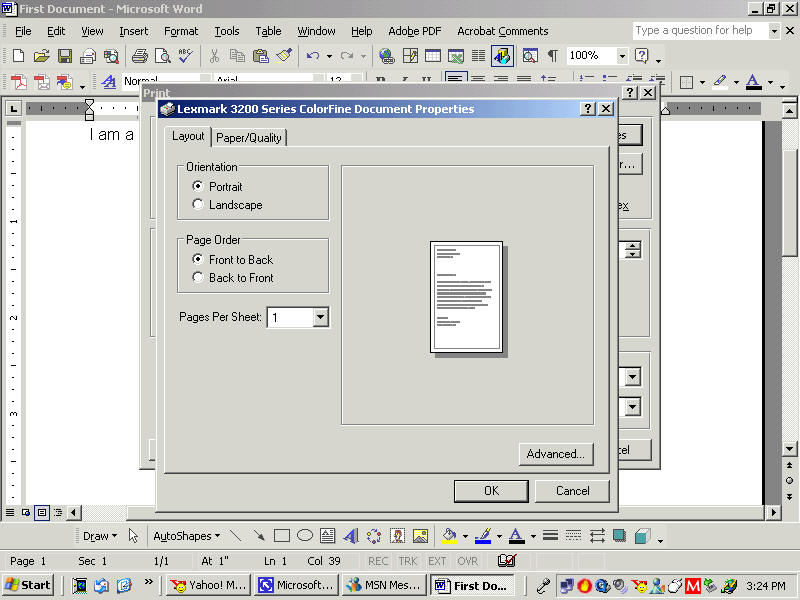The height and width of the screenshot is (600, 800).
Task: Click the Document Map icon
Action: pyautogui.click(x=530, y=56)
